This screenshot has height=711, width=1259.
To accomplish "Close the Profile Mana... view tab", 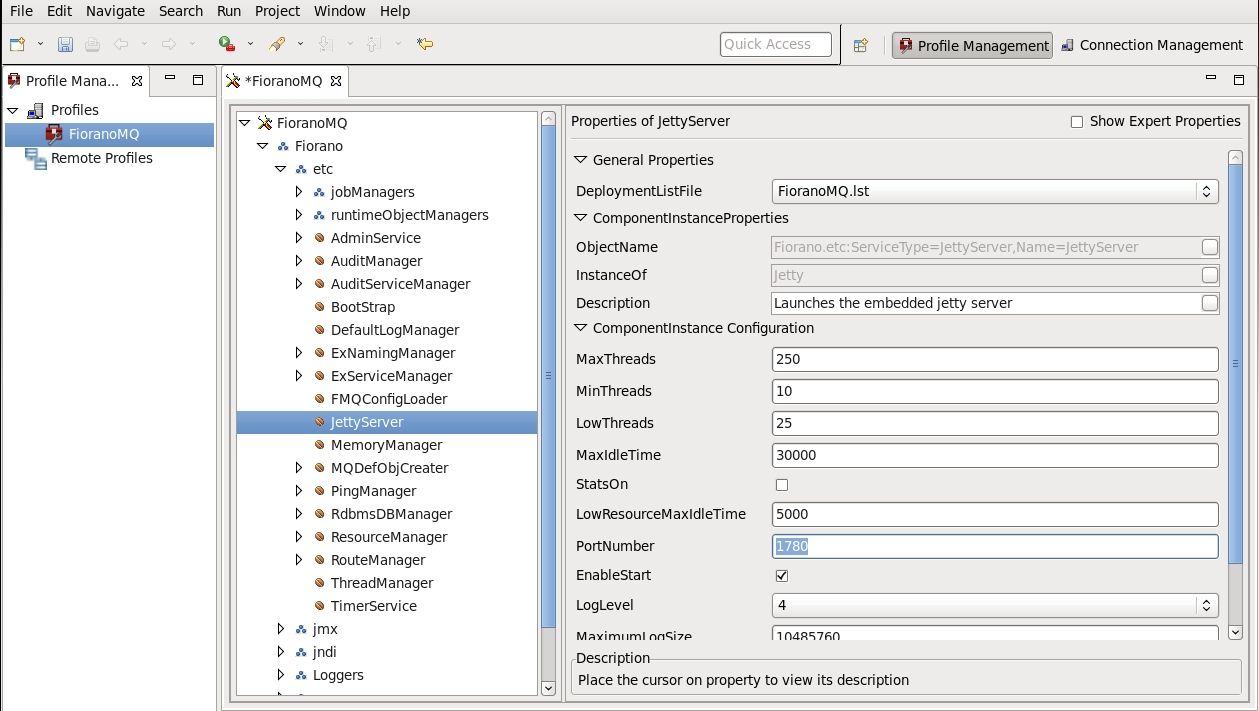I will click(137, 81).
